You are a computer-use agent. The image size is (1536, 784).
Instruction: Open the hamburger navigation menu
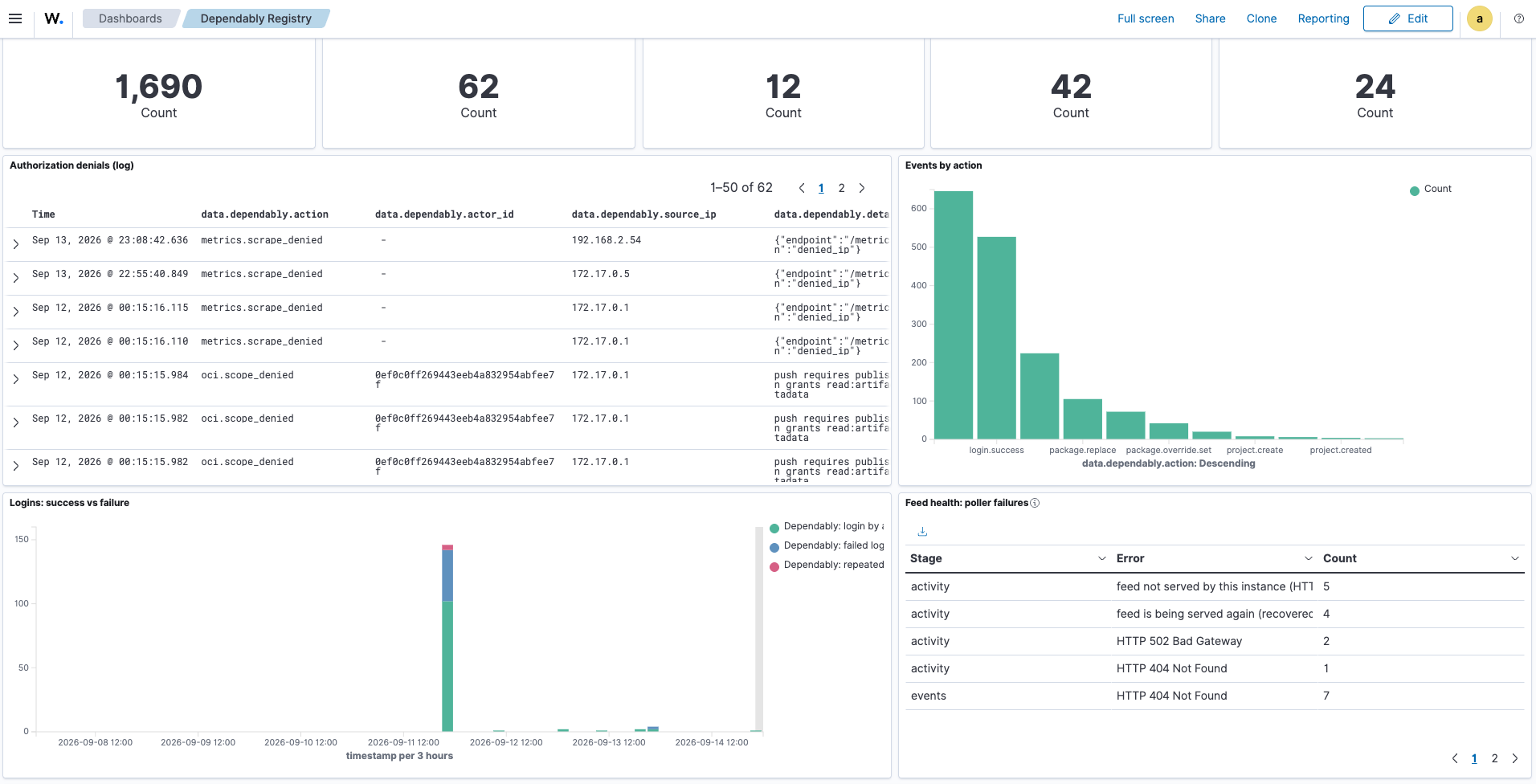[x=15, y=18]
